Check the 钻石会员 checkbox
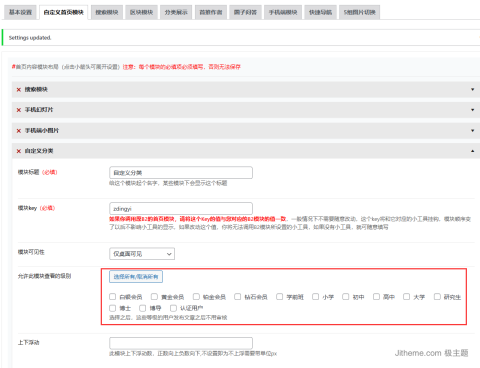Viewport: 480px width, 368px height. pyautogui.click(x=238, y=297)
